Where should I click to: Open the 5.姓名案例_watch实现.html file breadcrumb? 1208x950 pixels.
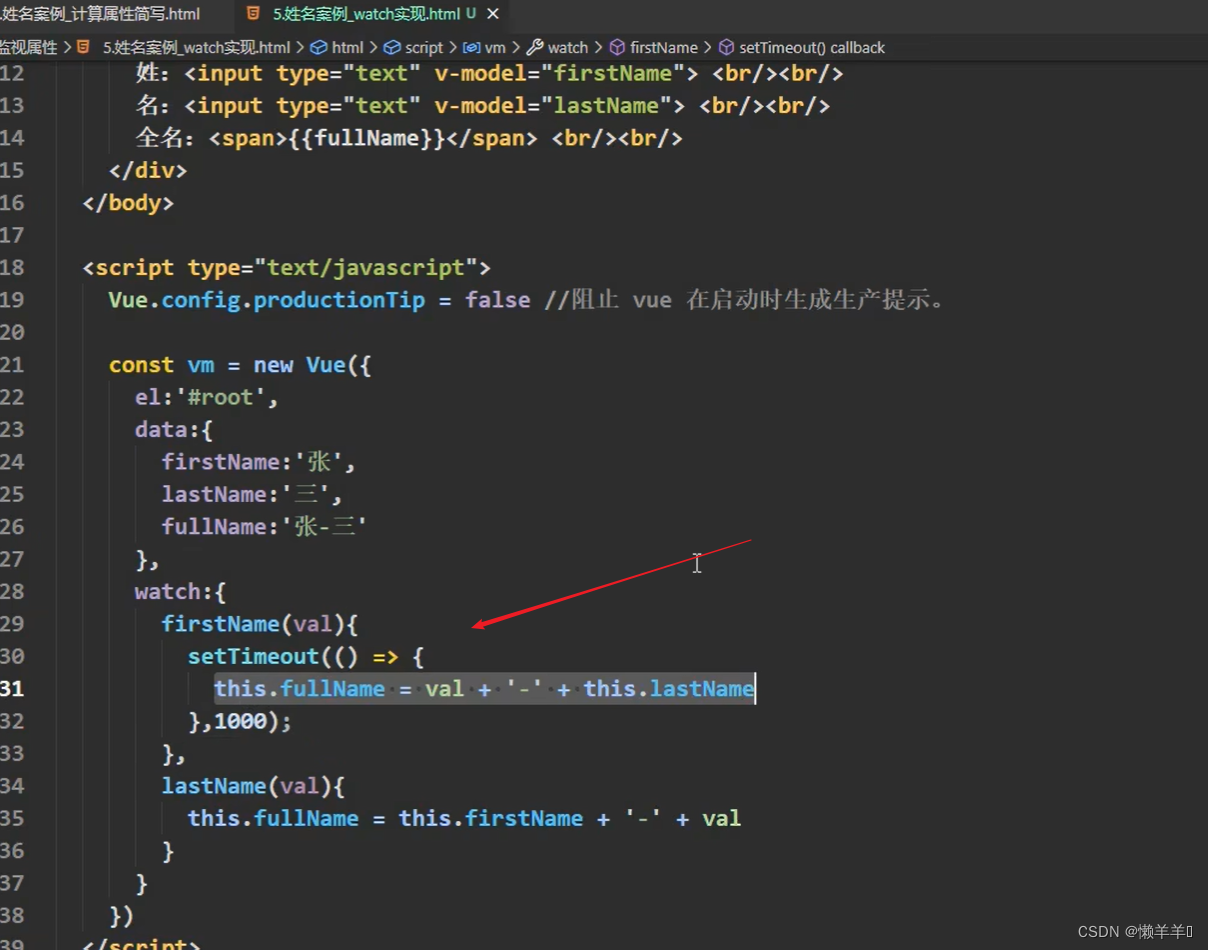click(196, 47)
